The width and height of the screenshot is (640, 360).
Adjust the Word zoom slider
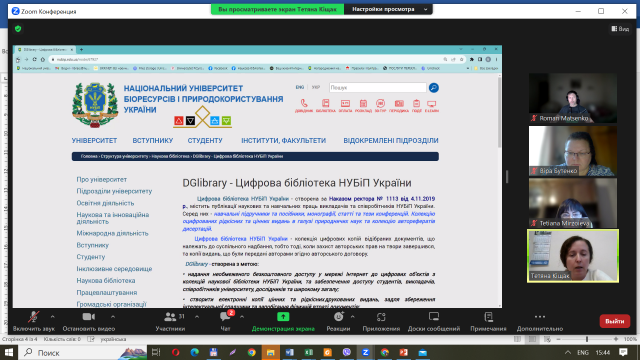[x=587, y=340]
